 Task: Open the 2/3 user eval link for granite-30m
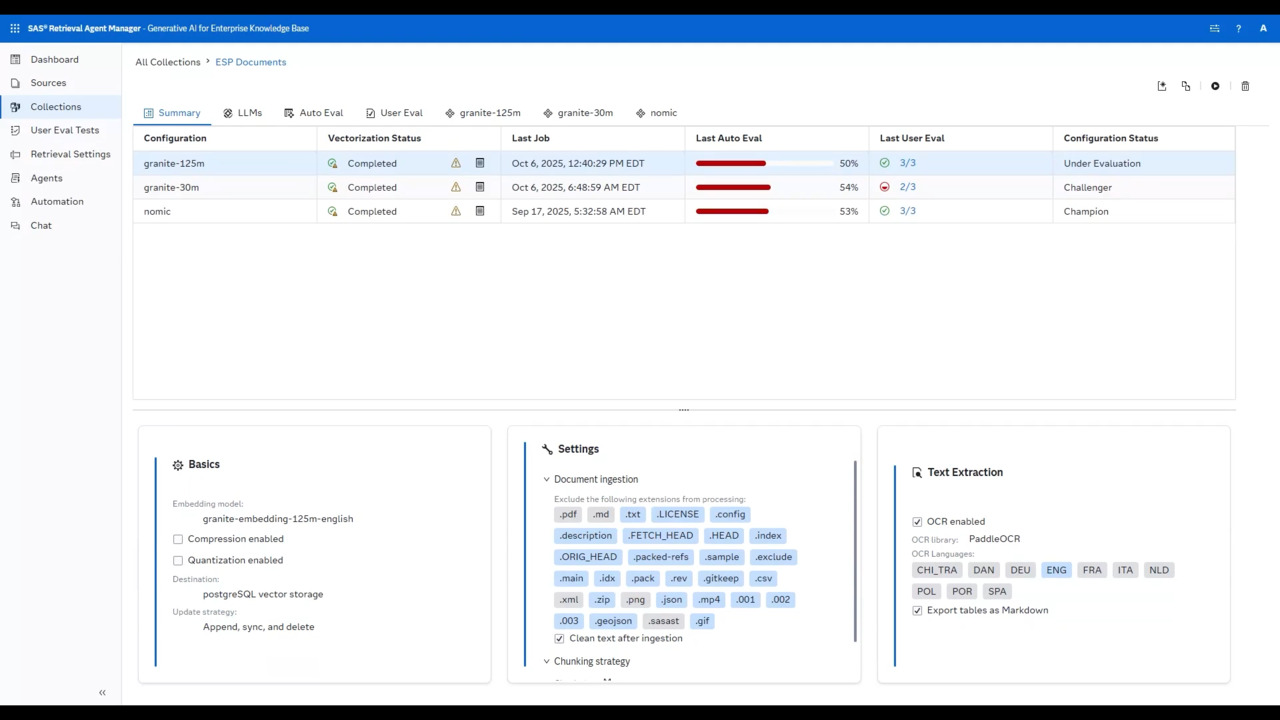pyautogui.click(x=907, y=187)
